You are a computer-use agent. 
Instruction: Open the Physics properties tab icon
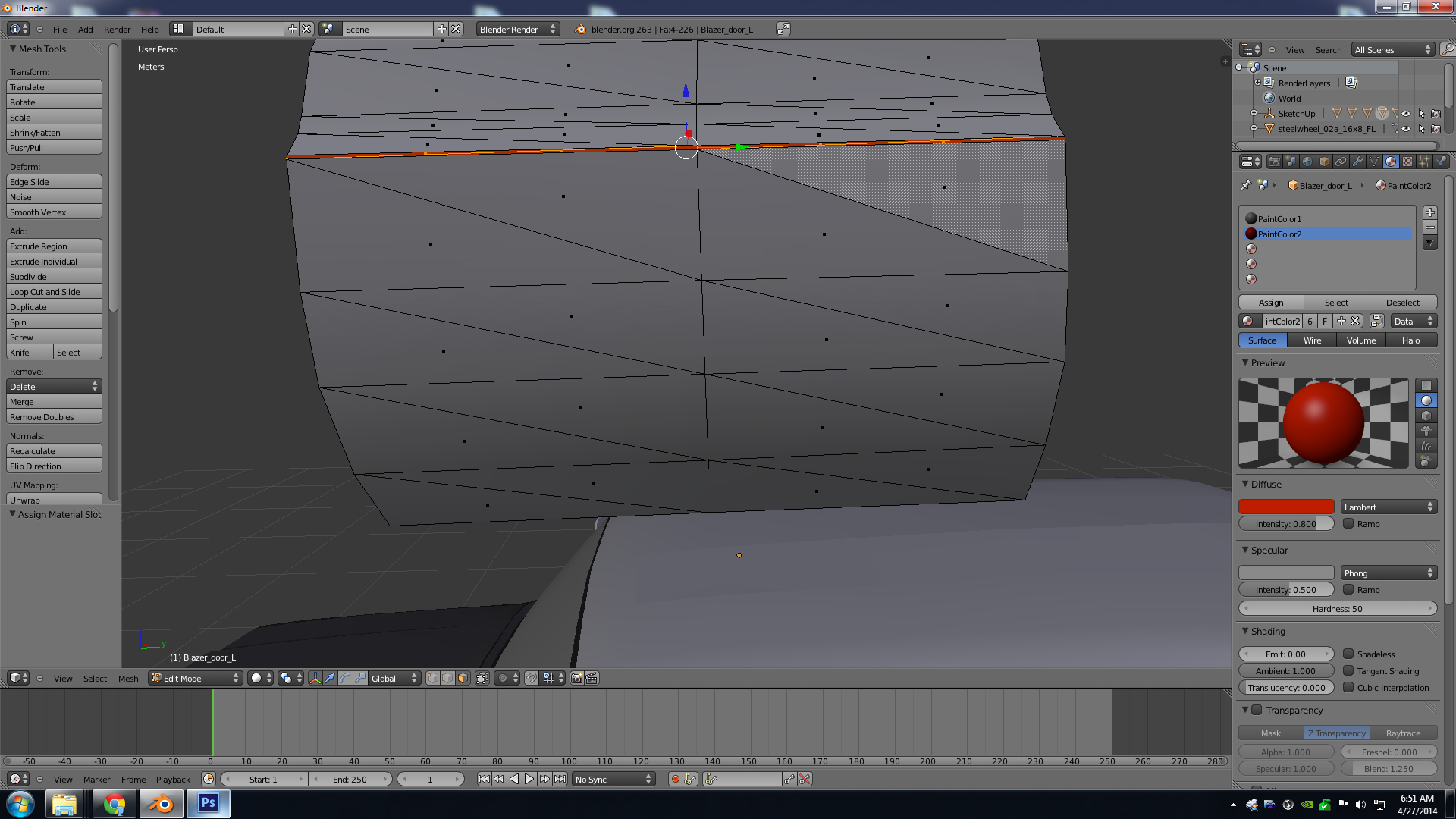[1441, 162]
